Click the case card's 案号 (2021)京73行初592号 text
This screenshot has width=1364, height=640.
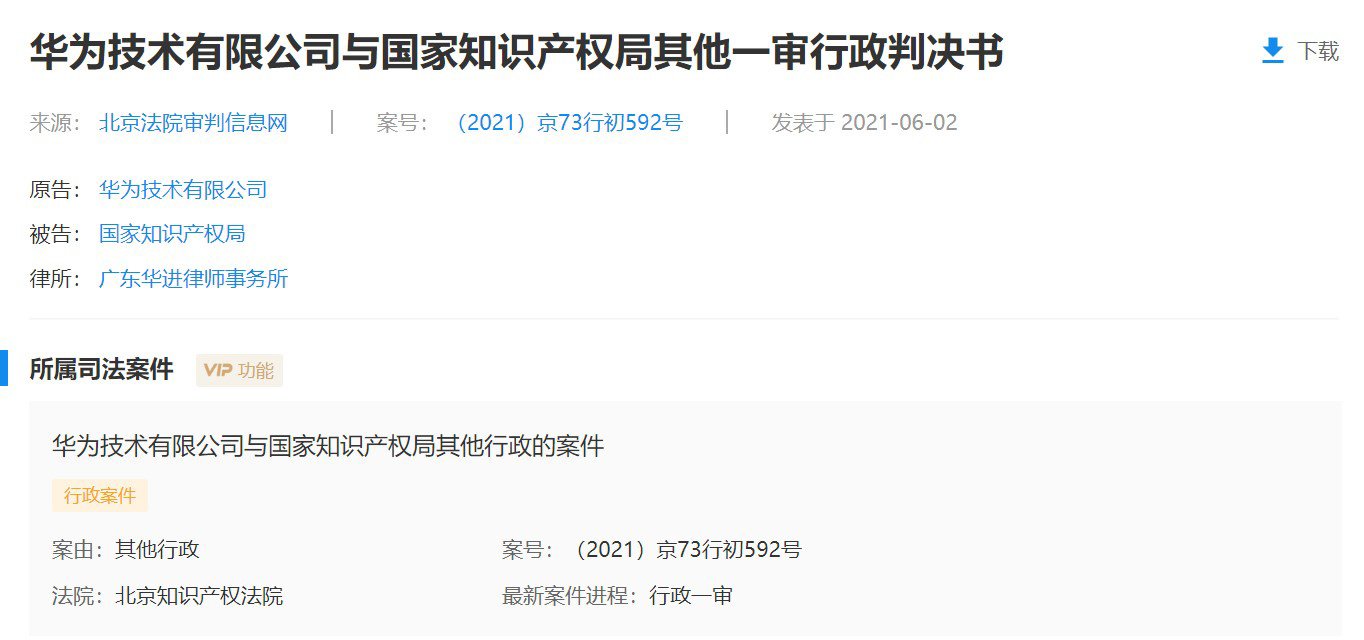[685, 550]
